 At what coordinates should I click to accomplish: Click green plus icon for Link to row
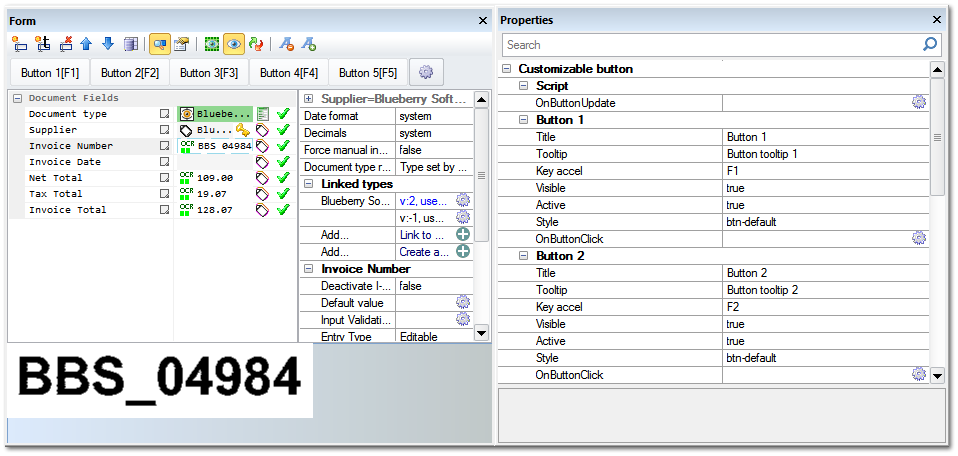[x=463, y=234]
